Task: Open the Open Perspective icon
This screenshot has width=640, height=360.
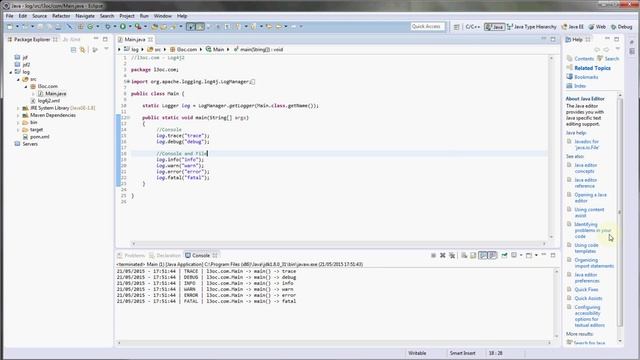Action: pyautogui.click(x=456, y=27)
